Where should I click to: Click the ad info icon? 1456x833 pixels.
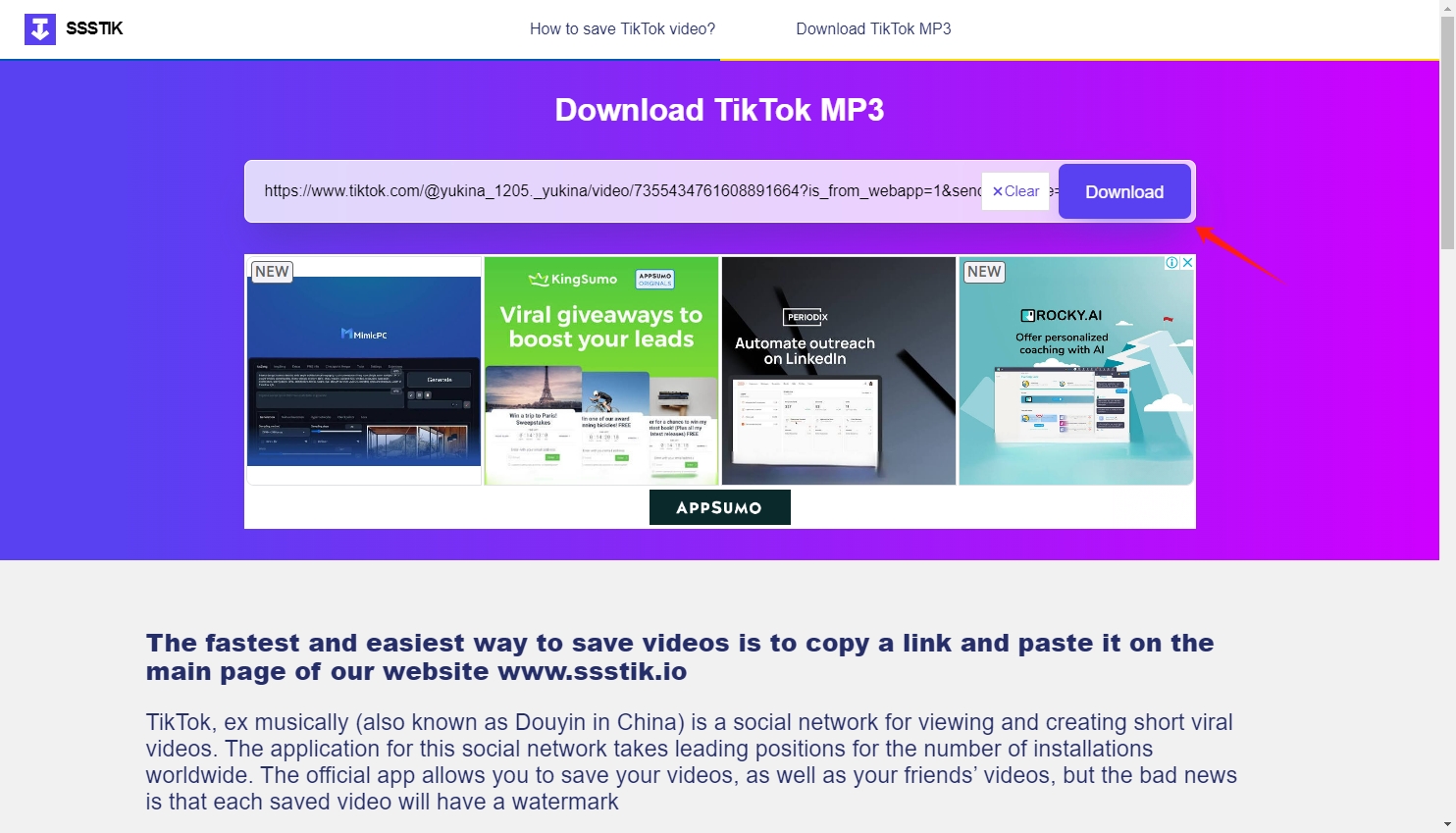coord(1171,263)
